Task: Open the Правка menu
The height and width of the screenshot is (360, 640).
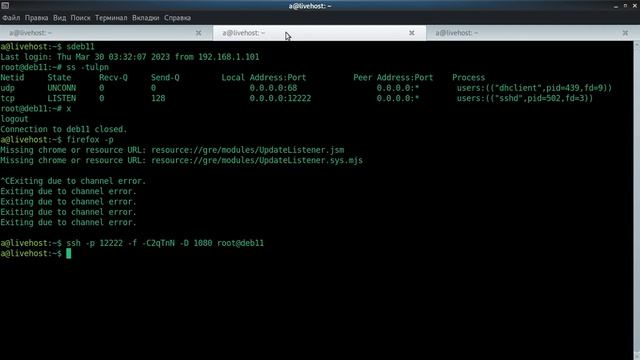Action: pyautogui.click(x=36, y=18)
